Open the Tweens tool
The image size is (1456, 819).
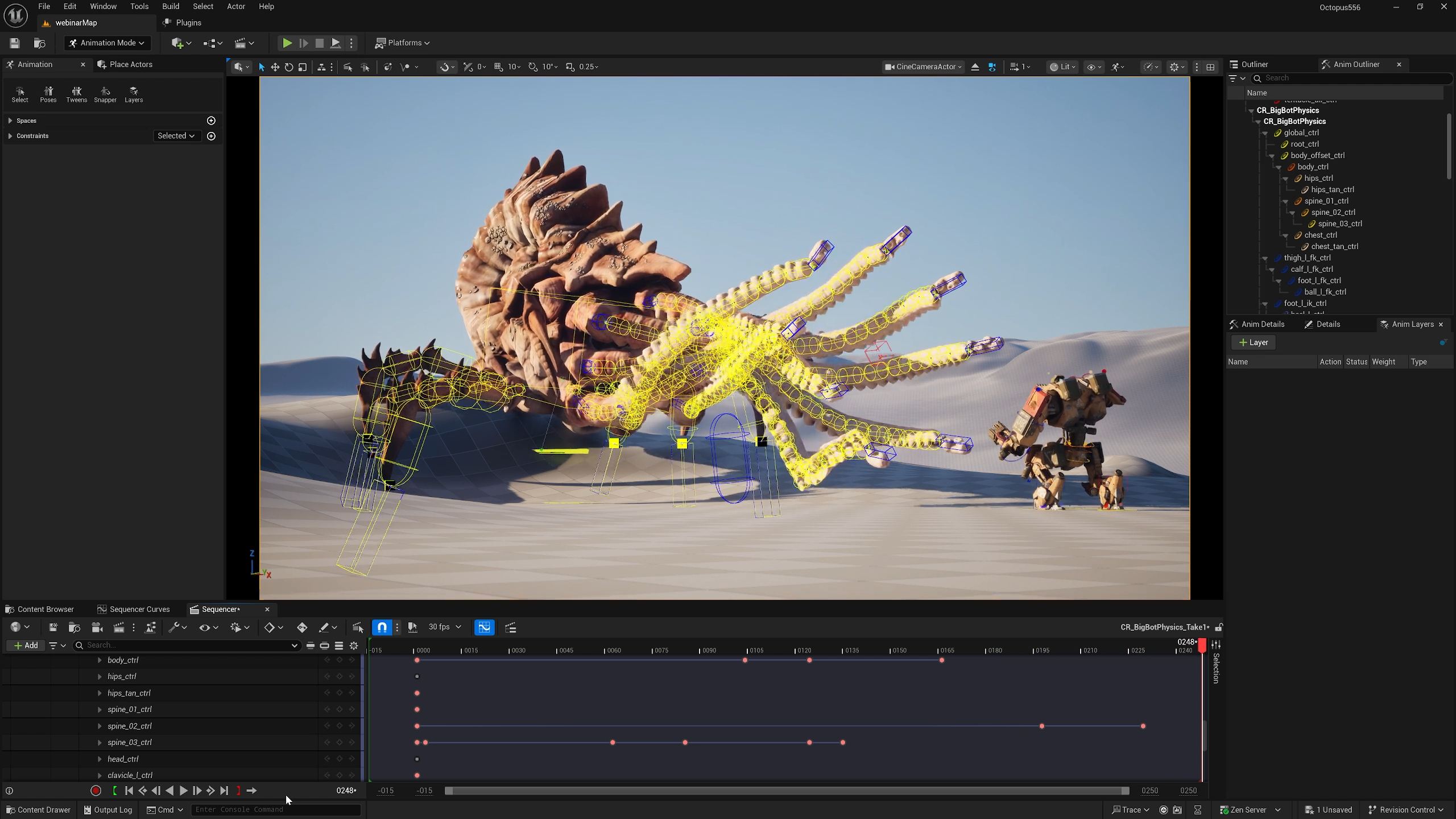(76, 94)
